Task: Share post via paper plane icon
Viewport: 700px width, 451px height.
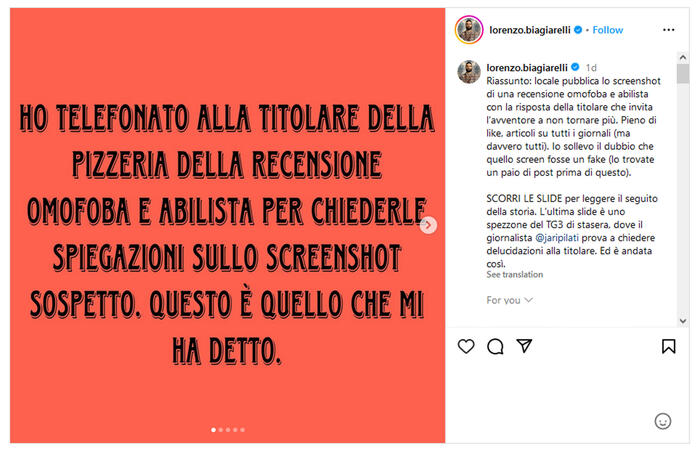Action: [524, 346]
